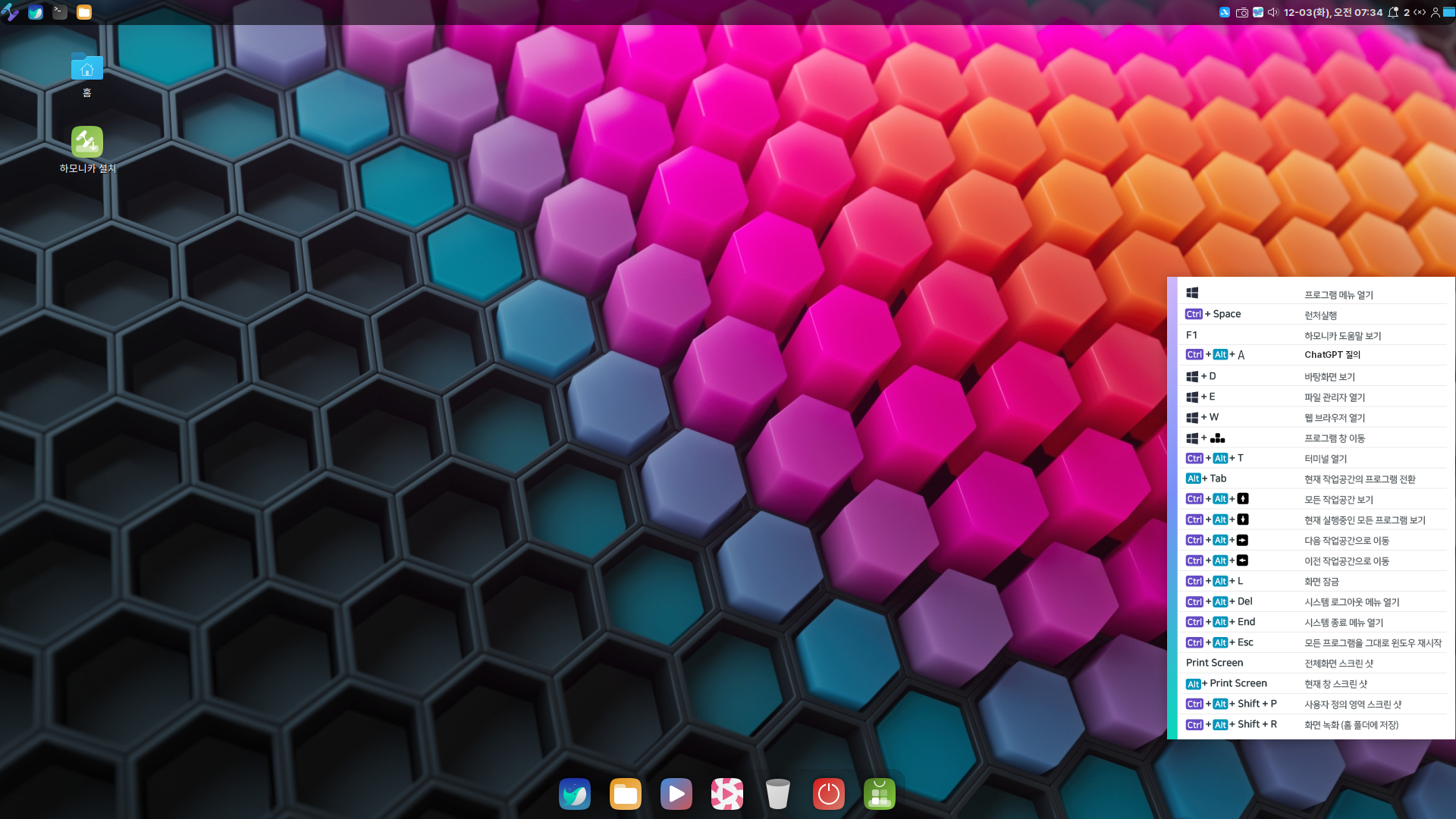
Task: Launch Whale browser from the top panel
Action: click(x=36, y=12)
